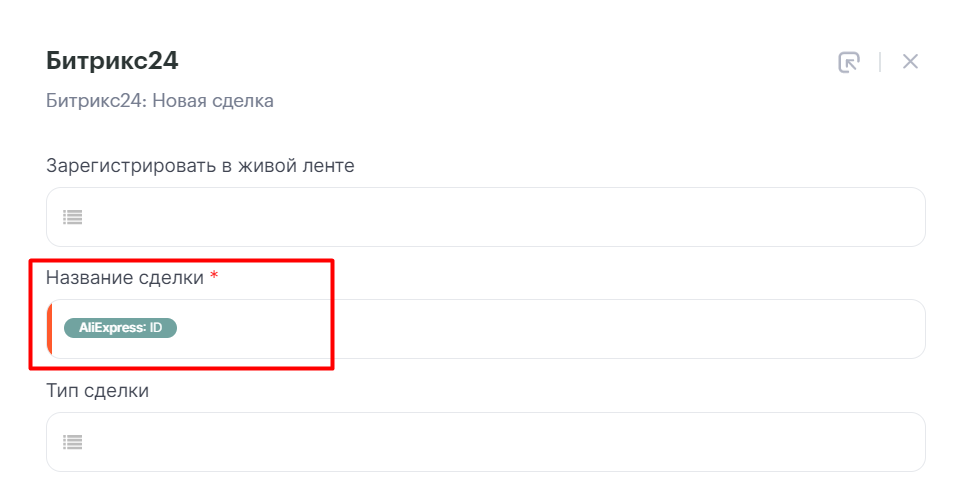Select the AliExpress: ID variable tag

120,327
